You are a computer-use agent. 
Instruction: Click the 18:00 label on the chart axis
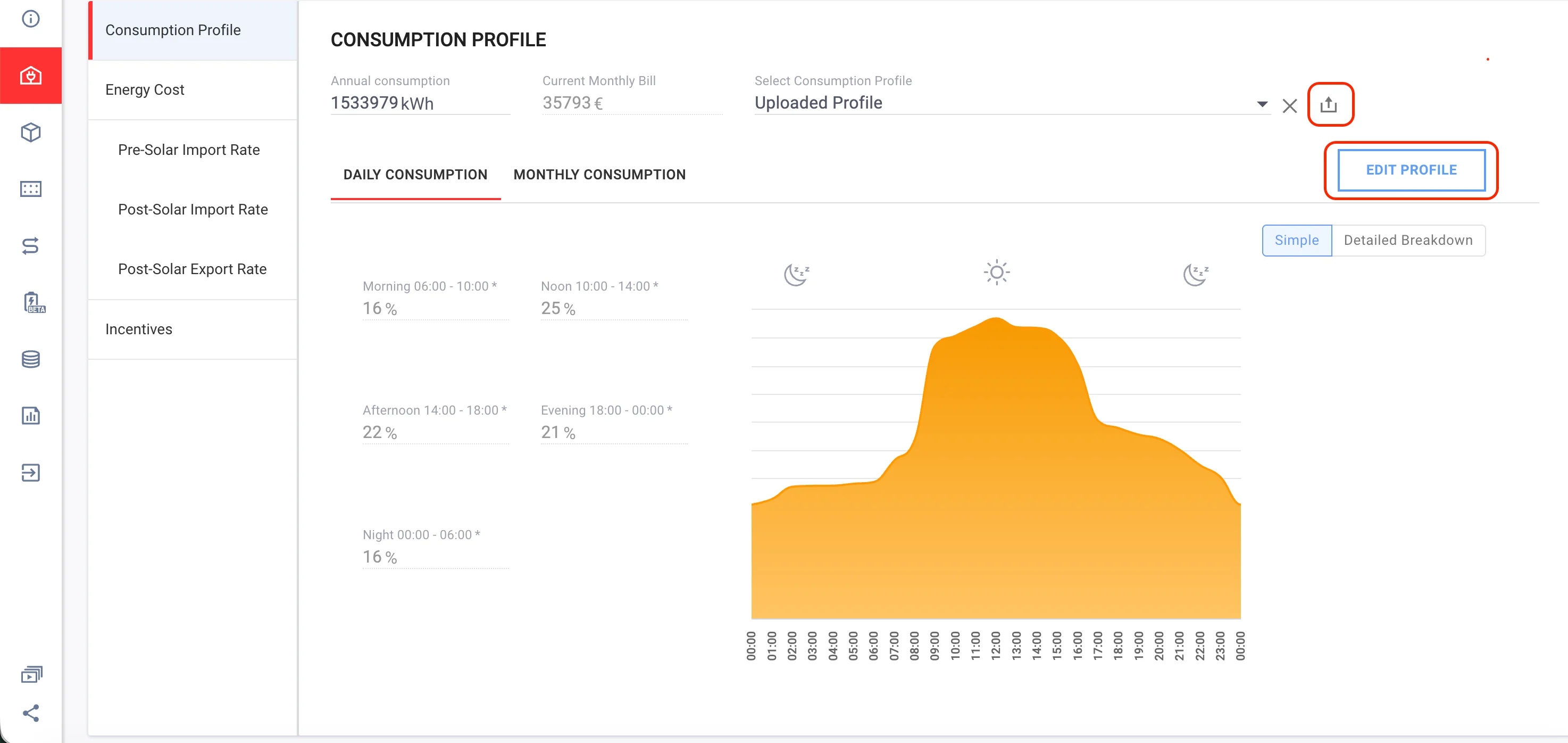(1118, 646)
